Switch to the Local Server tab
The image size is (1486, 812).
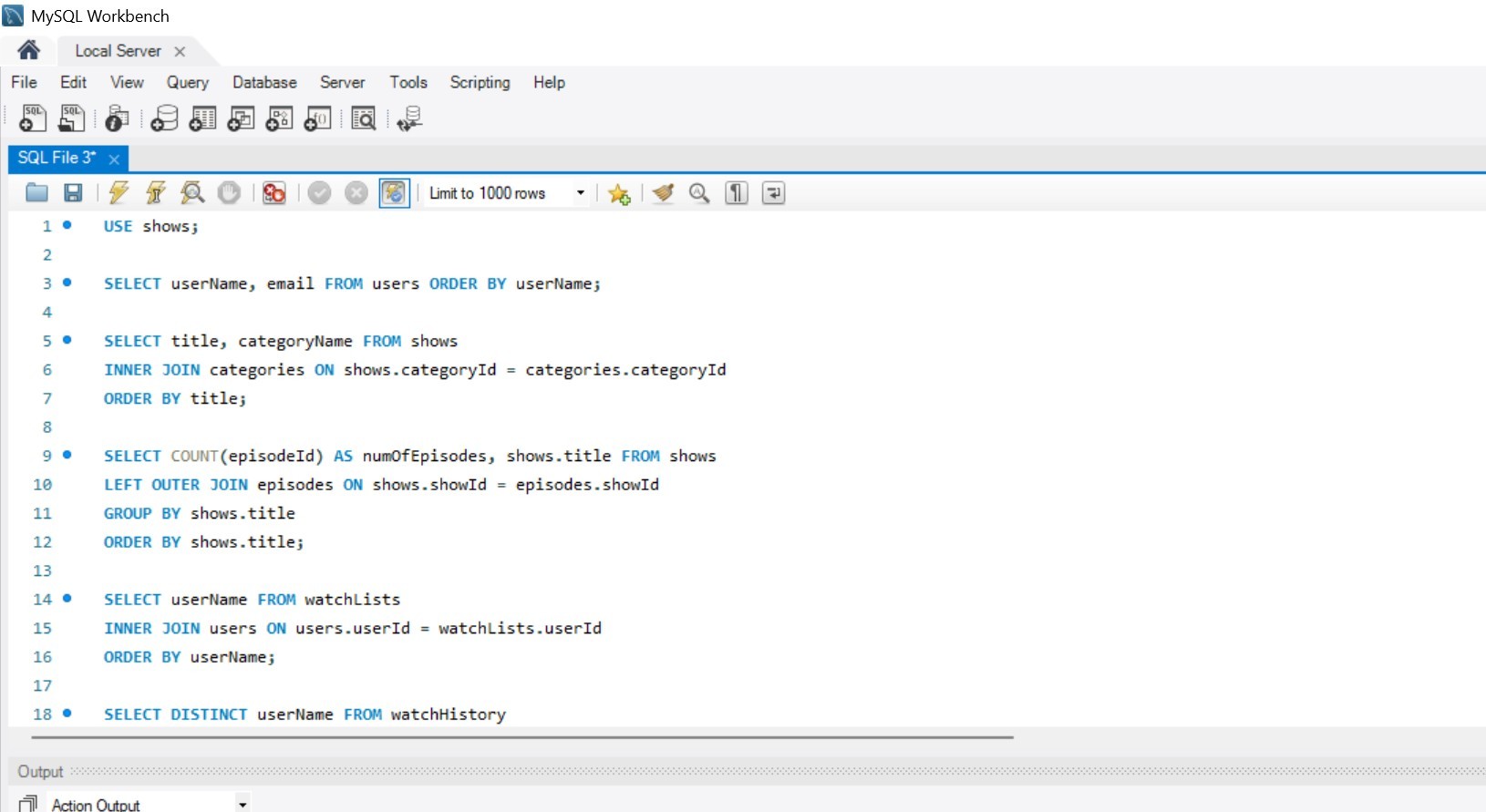pyautogui.click(x=118, y=51)
